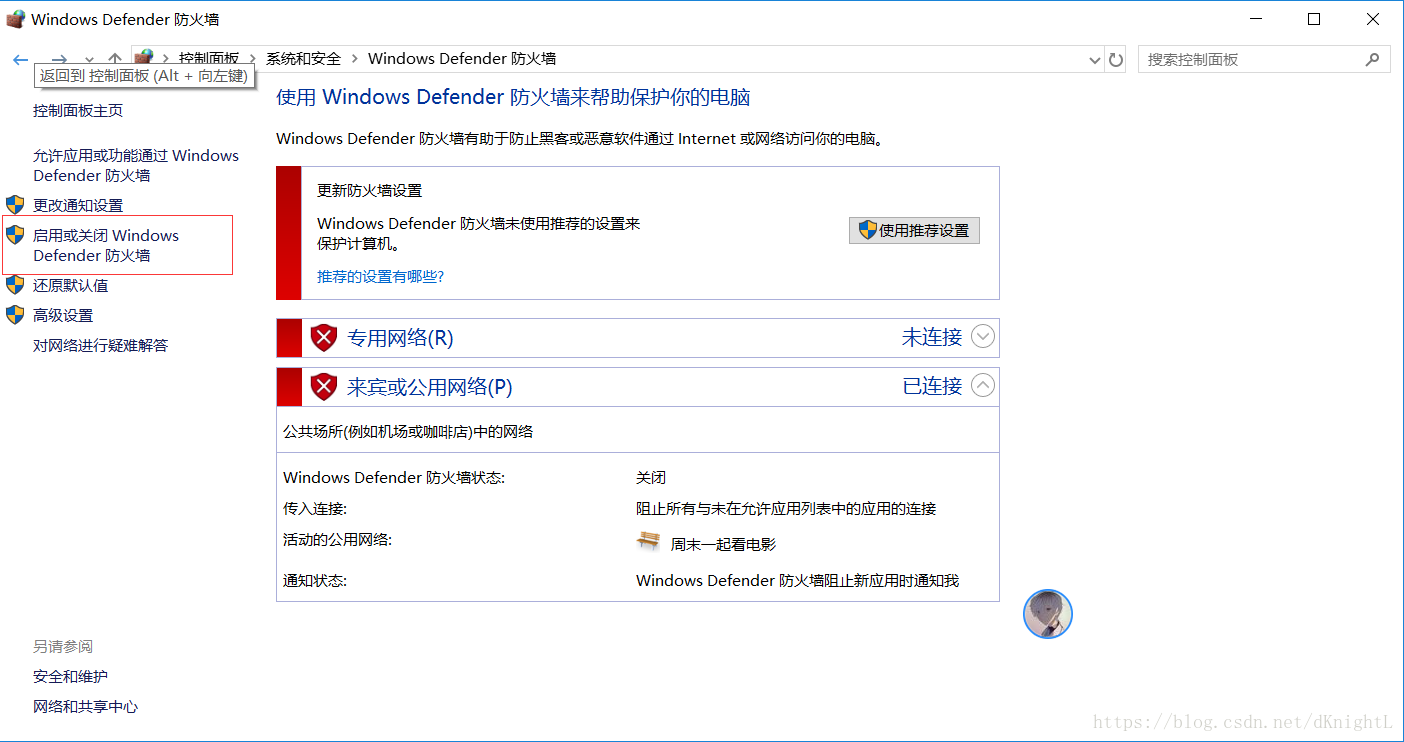
Task: Open 高级设置 link
Action: [63, 315]
